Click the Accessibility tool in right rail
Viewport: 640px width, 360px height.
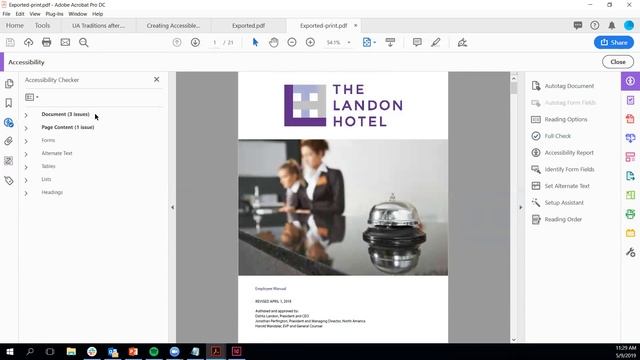(630, 81)
